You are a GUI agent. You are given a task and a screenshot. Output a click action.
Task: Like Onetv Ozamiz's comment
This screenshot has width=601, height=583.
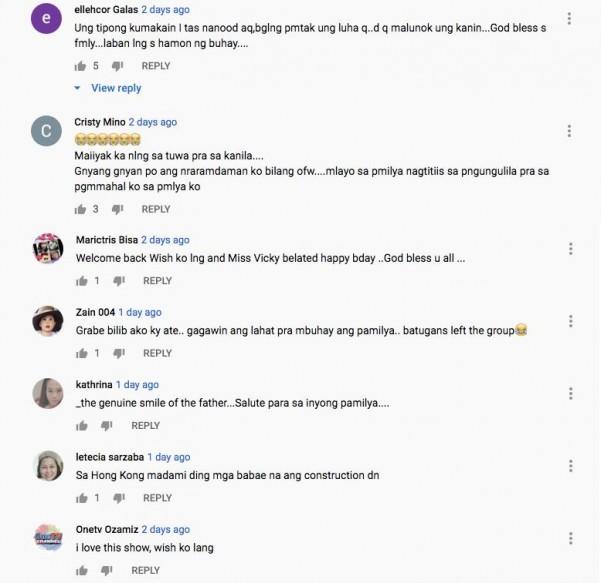pos(81,570)
